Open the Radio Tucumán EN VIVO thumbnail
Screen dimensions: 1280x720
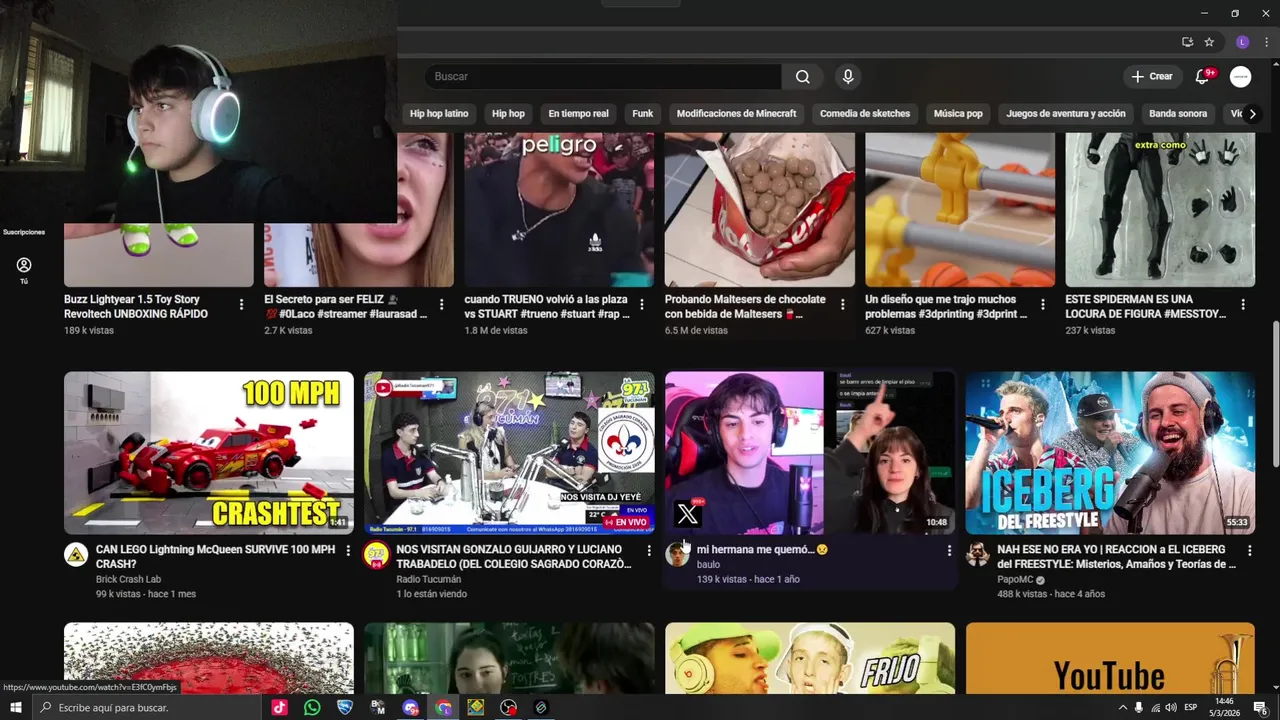[509, 453]
